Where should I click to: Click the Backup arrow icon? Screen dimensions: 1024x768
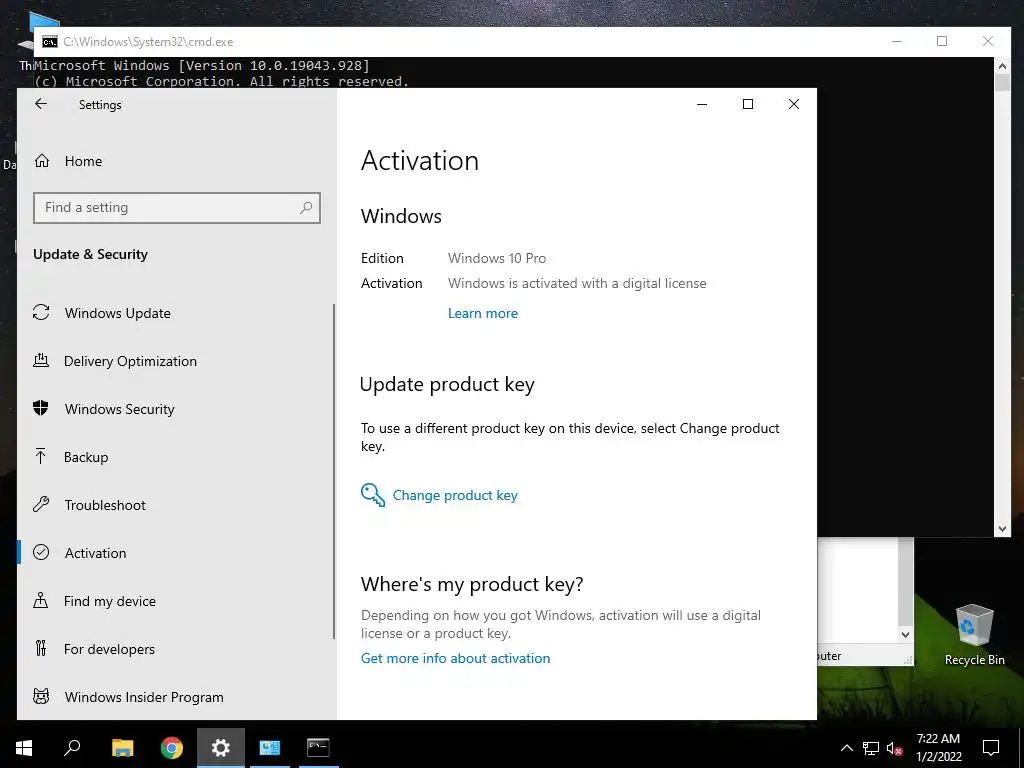[x=40, y=456]
